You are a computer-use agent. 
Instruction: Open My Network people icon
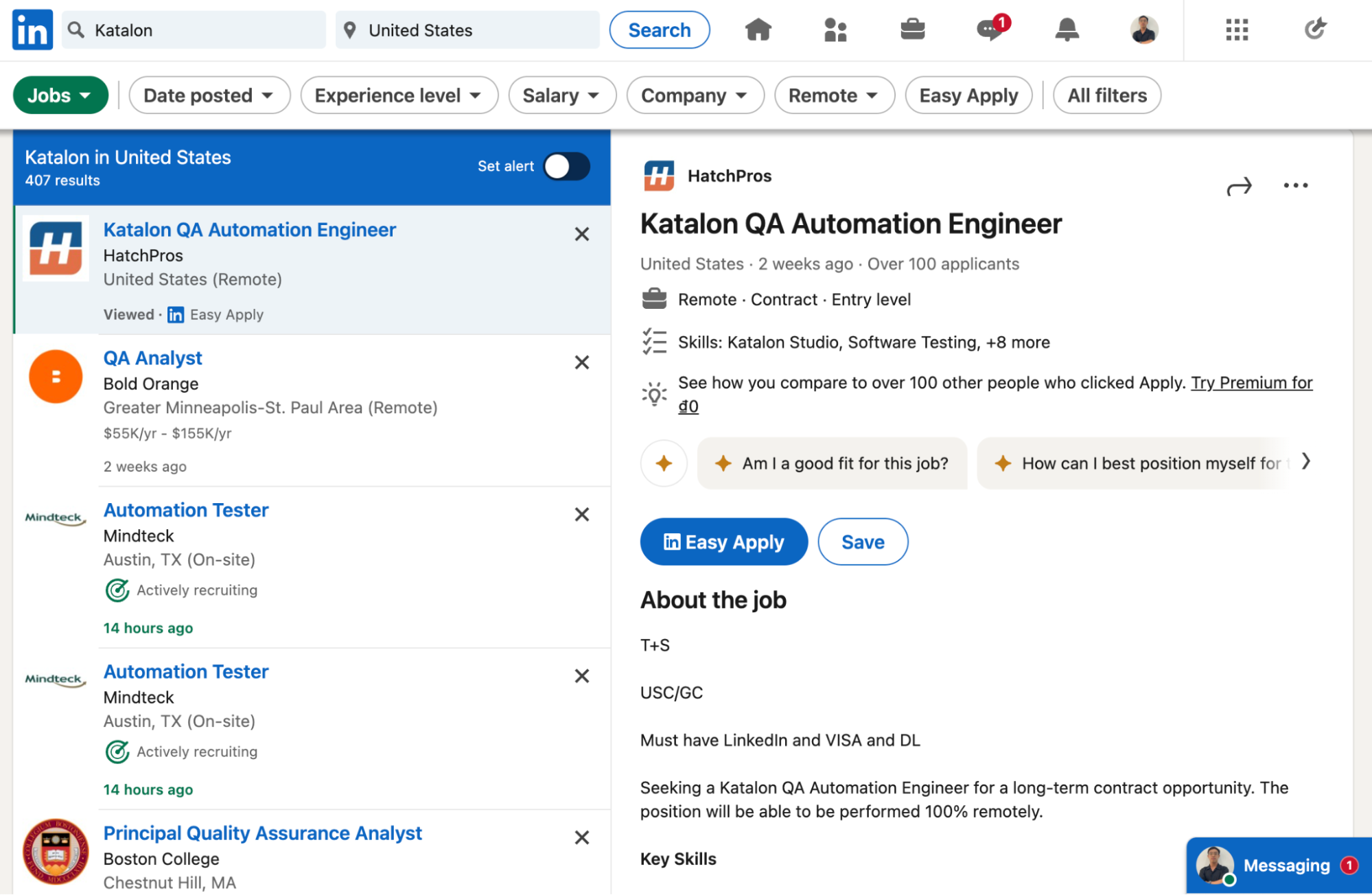click(835, 30)
